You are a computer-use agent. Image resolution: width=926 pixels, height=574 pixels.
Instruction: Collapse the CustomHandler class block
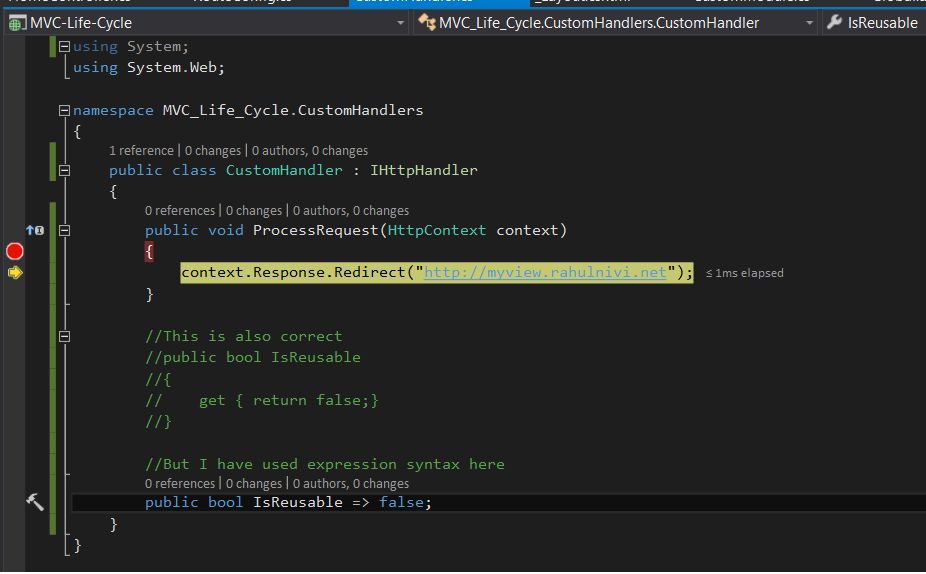click(64, 171)
